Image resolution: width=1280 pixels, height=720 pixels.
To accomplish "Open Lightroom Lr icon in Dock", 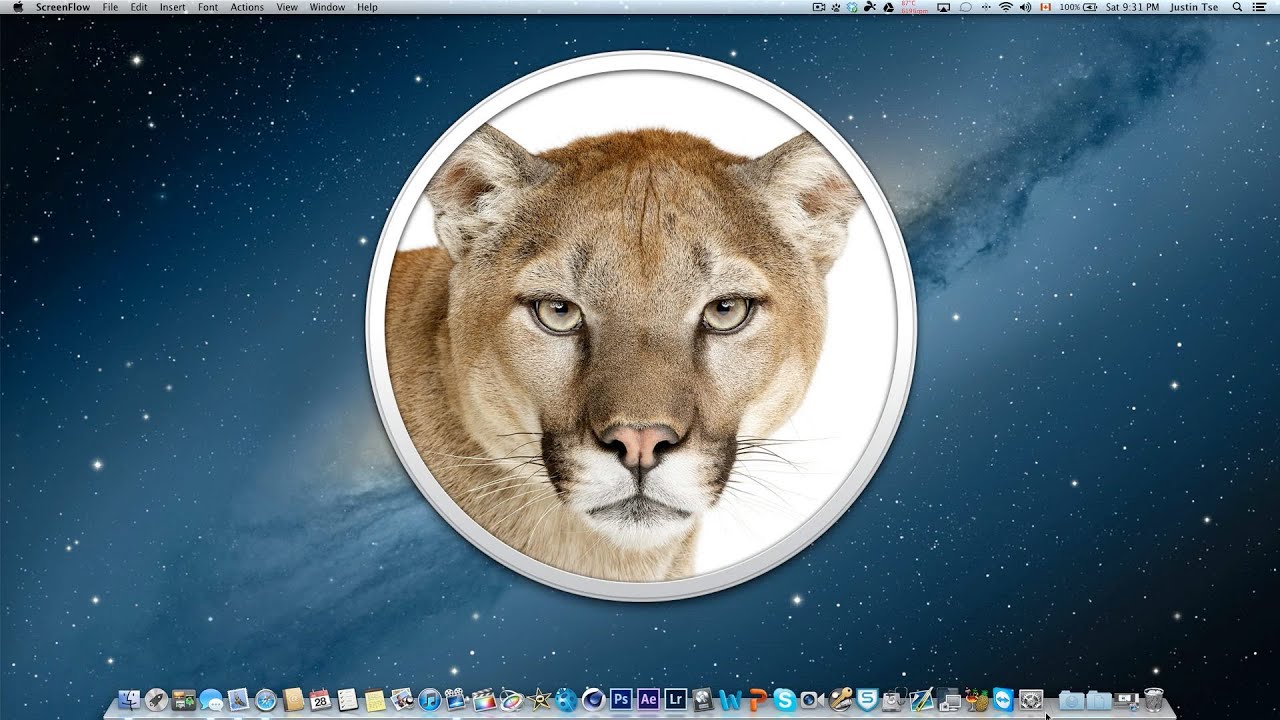I will (x=675, y=700).
